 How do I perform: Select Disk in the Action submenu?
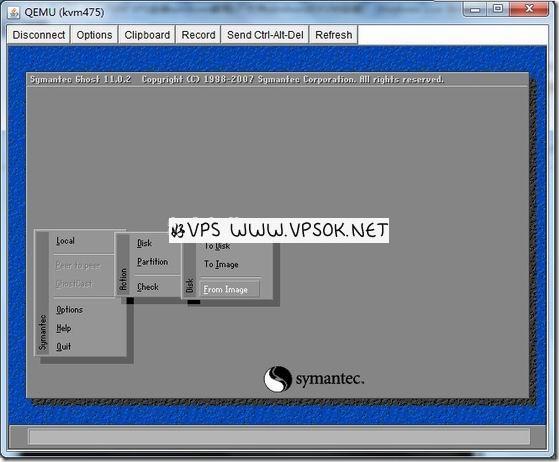[x=144, y=243]
